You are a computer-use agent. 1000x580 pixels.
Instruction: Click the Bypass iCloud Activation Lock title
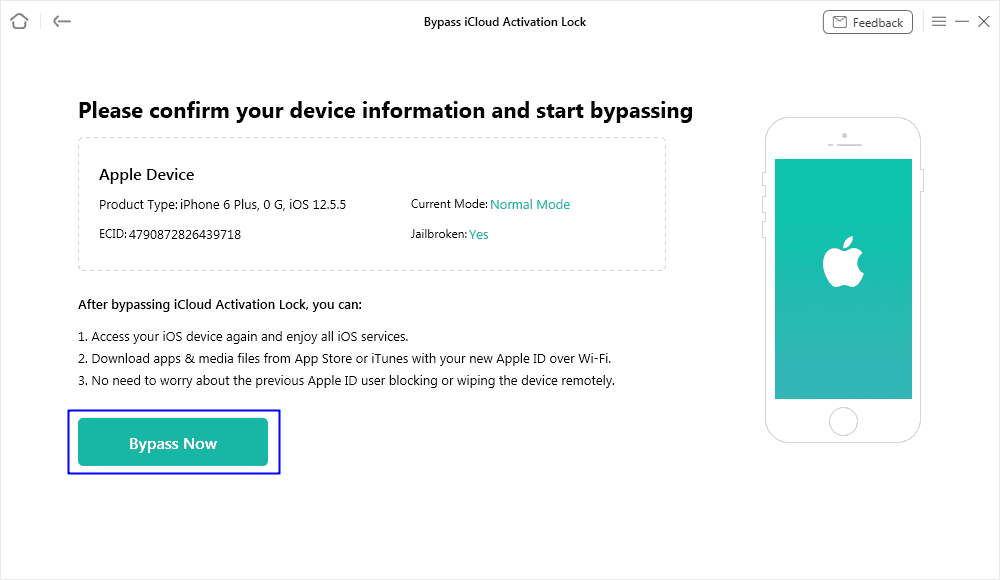click(x=504, y=22)
